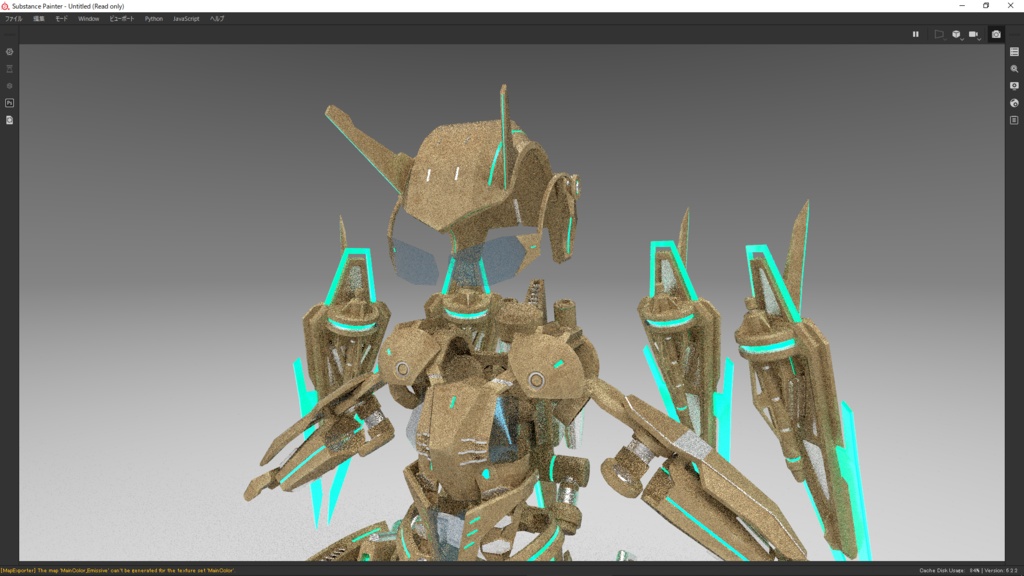Click the video camera icon in top toolbar
The image size is (1024, 576).
[x=974, y=34]
